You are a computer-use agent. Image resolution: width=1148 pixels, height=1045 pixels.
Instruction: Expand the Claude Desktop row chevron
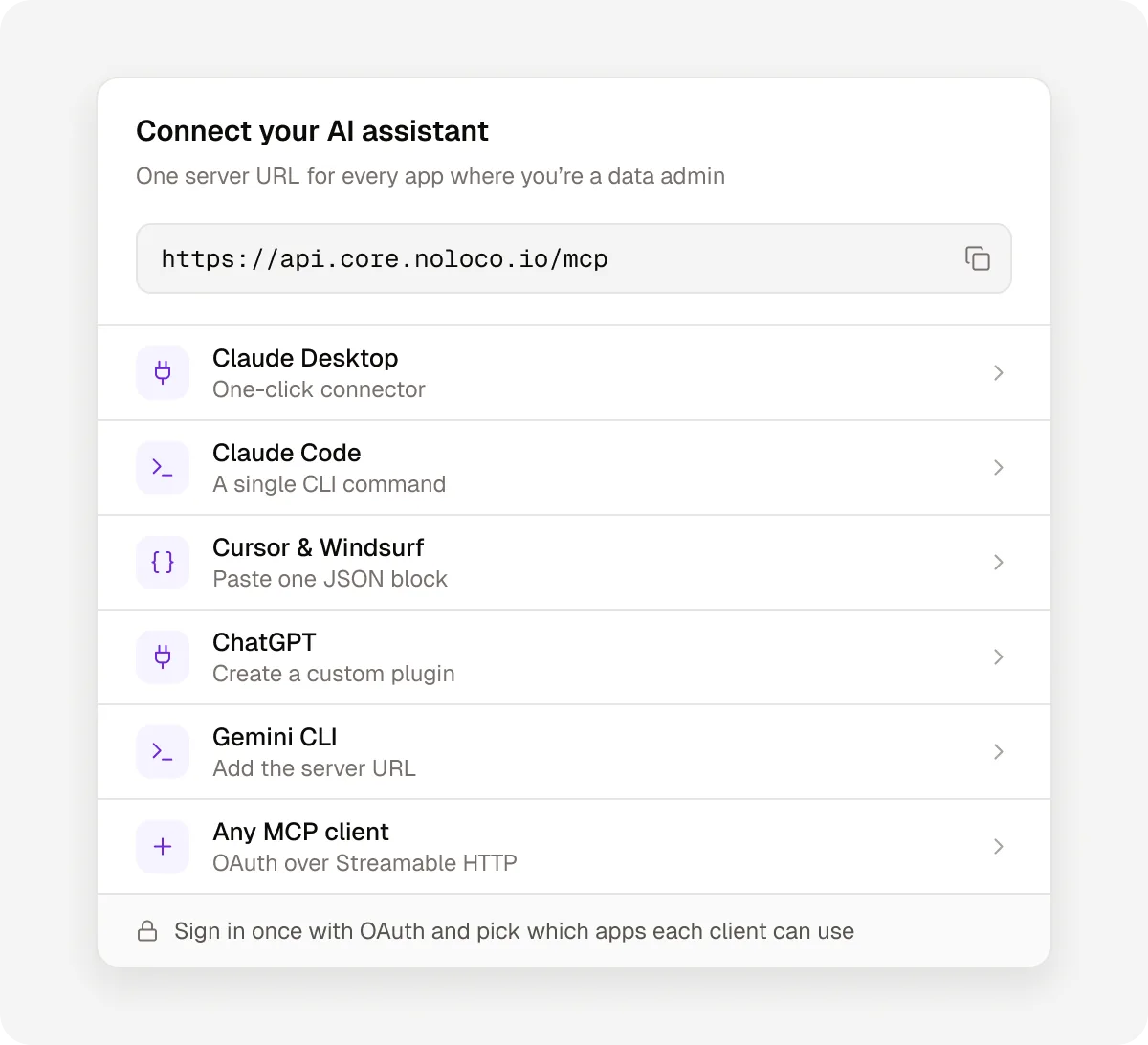998,373
